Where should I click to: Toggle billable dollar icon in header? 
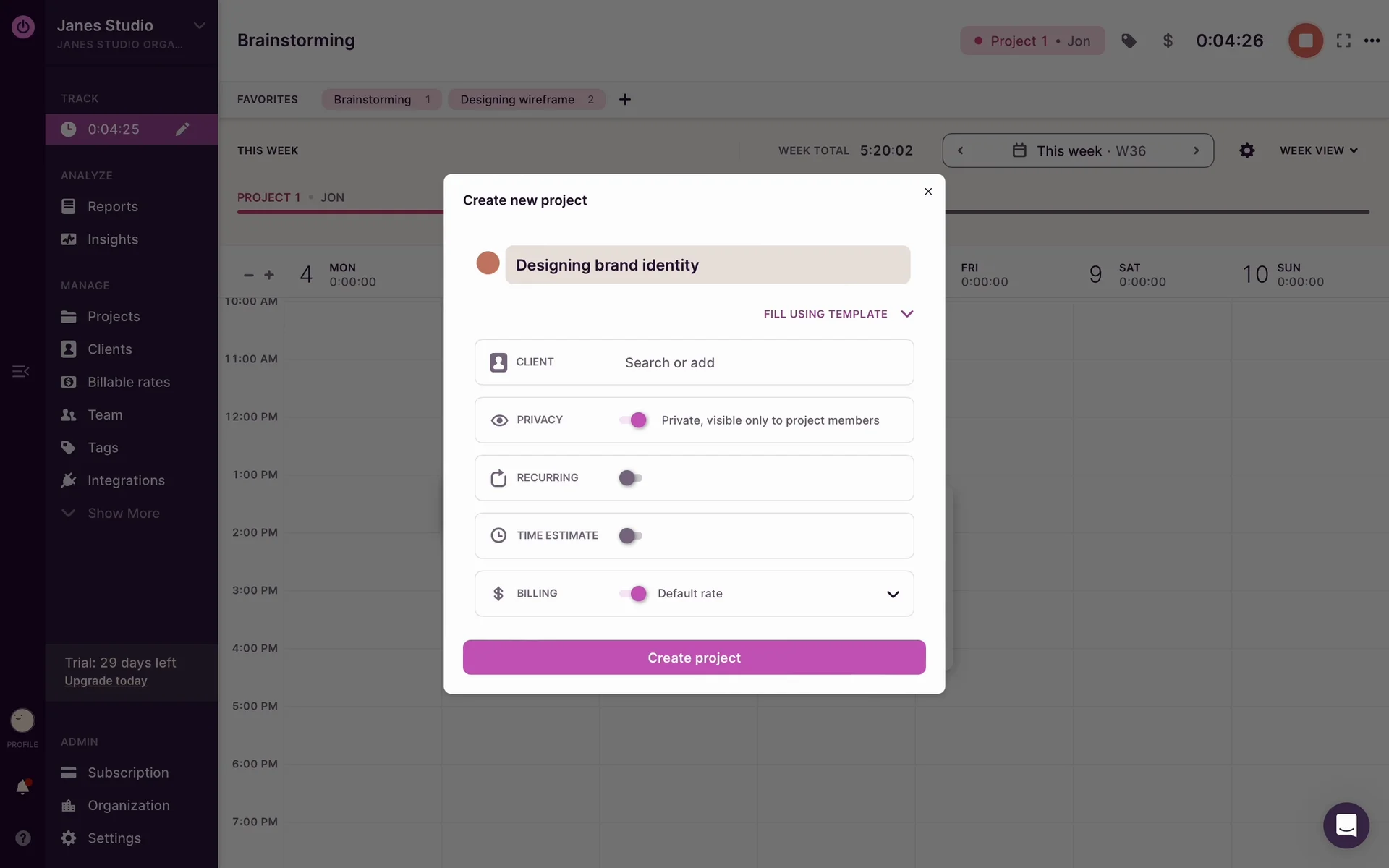(1167, 41)
